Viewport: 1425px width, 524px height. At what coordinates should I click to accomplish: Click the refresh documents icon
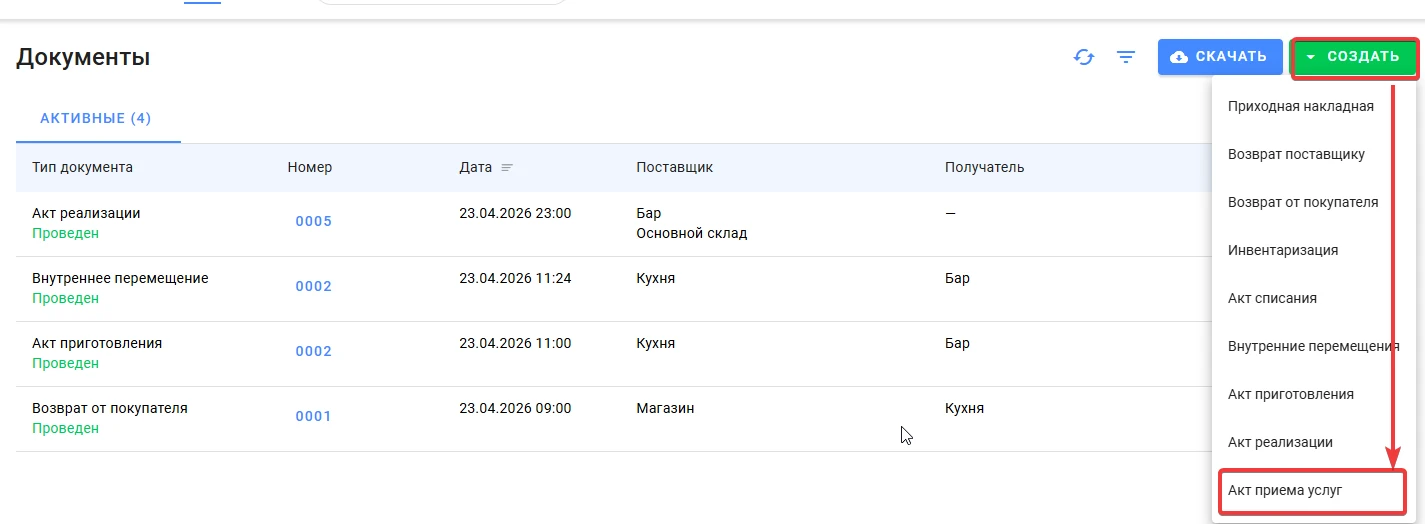point(1084,57)
